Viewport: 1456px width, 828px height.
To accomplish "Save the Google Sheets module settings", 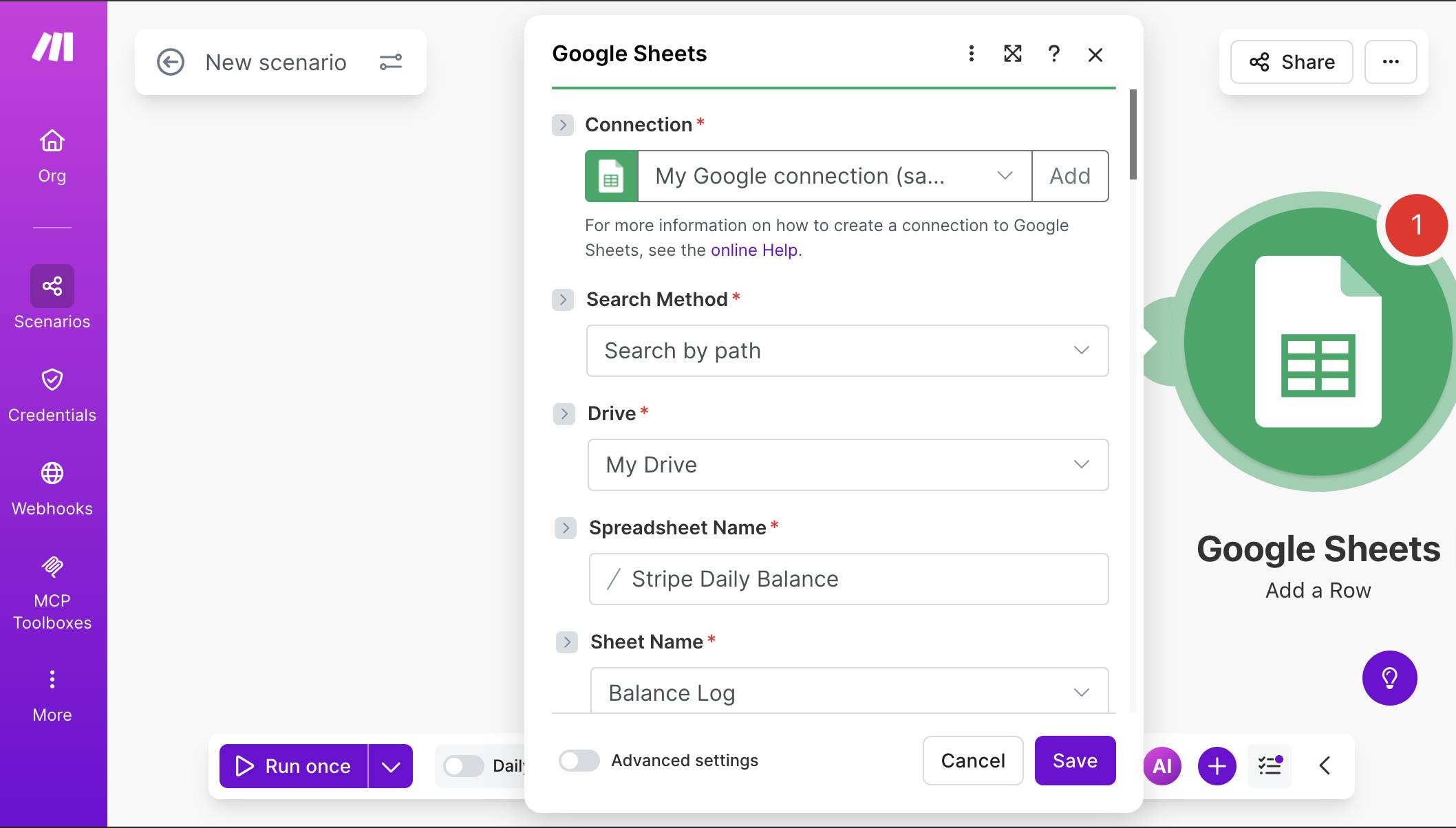I will coord(1075,761).
